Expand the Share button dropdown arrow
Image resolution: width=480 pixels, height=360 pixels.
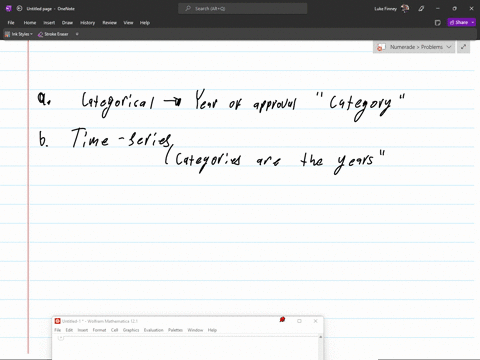point(473,22)
